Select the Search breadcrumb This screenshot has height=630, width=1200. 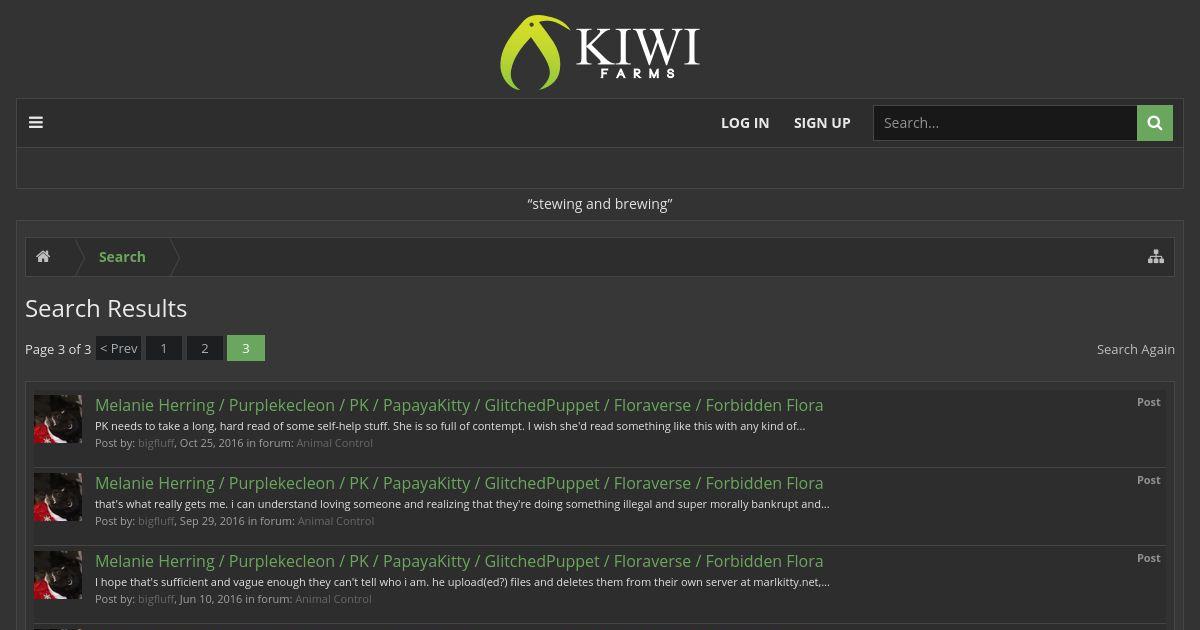[122, 257]
